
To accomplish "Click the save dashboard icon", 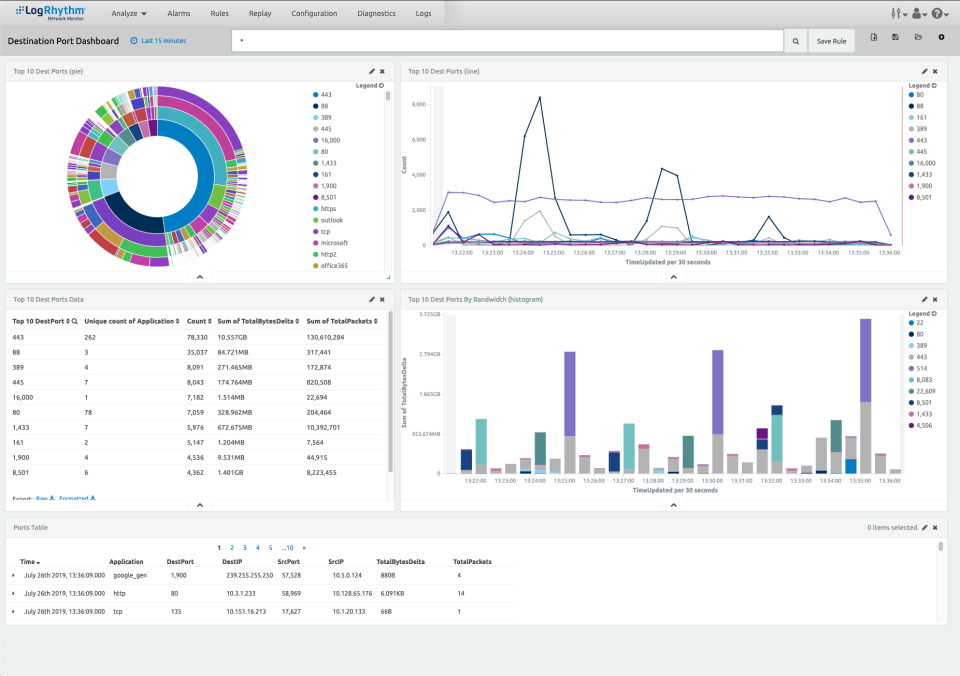I will pos(895,38).
